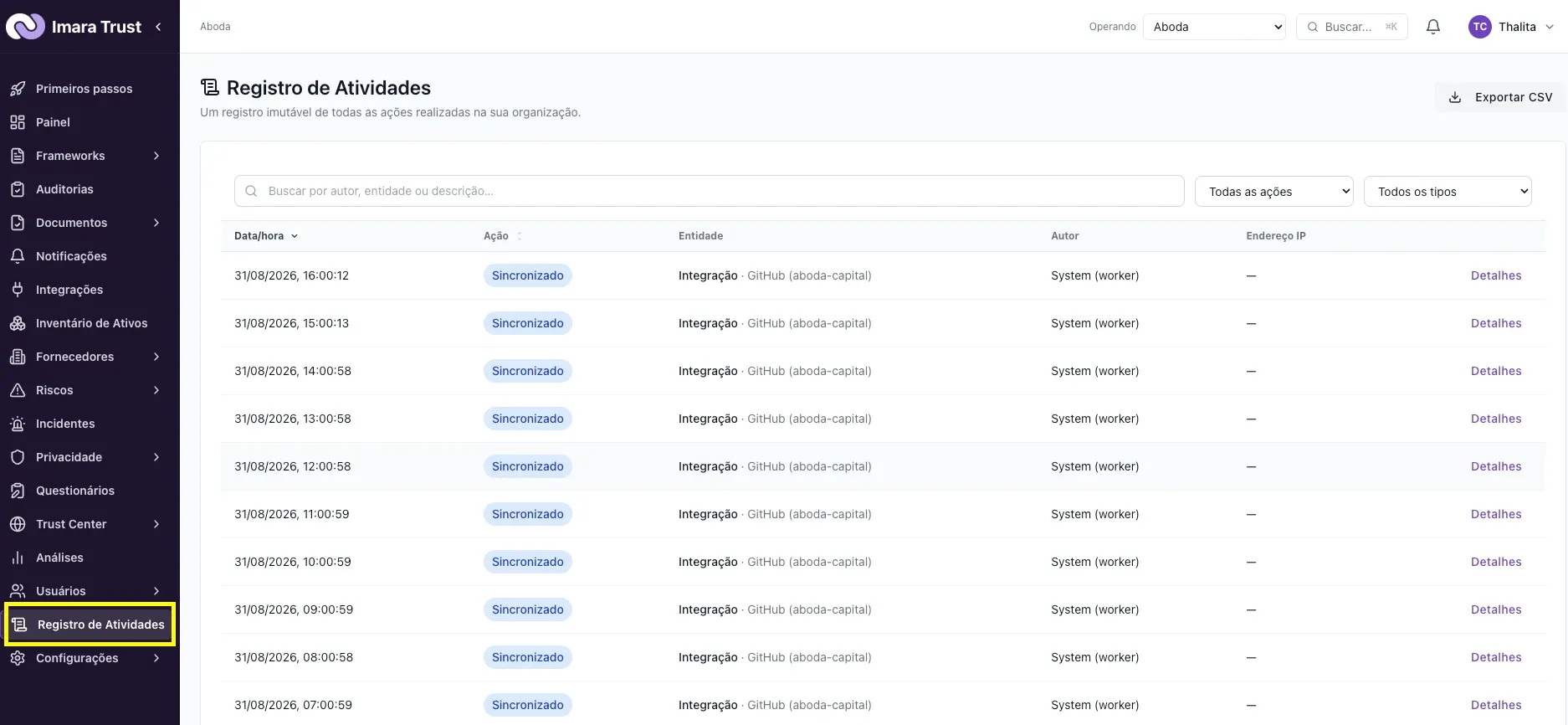1568x725 pixels.
Task: Click the download icon on Exportar CSV
Action: point(1455,97)
